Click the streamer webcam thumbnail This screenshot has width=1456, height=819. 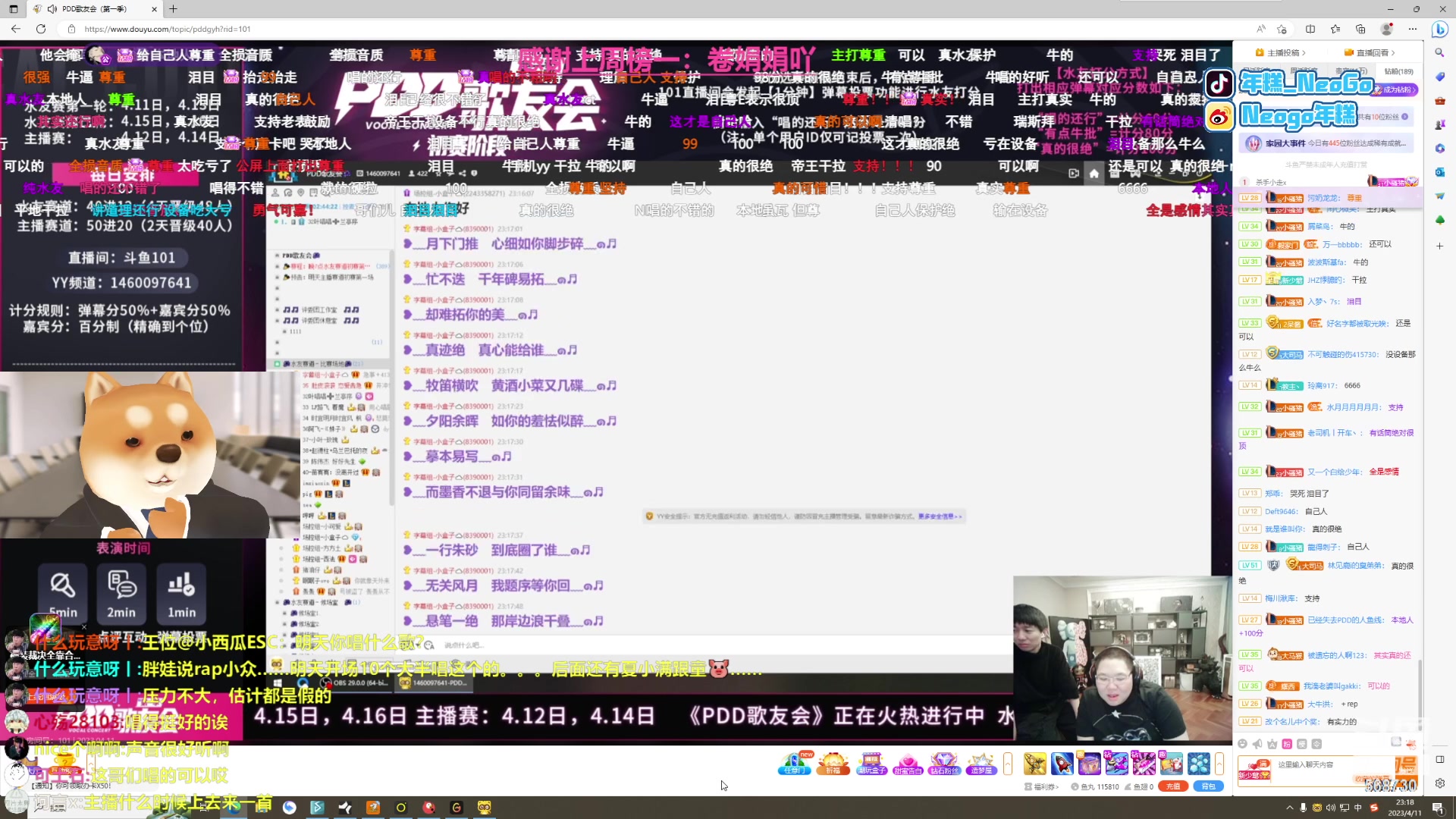1122,657
